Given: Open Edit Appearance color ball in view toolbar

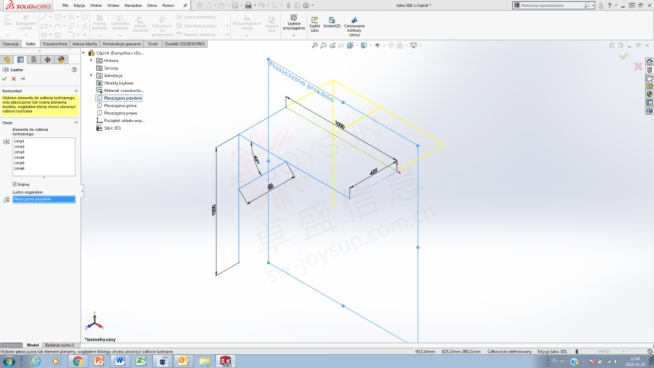Looking at the screenshot, I should (x=391, y=45).
